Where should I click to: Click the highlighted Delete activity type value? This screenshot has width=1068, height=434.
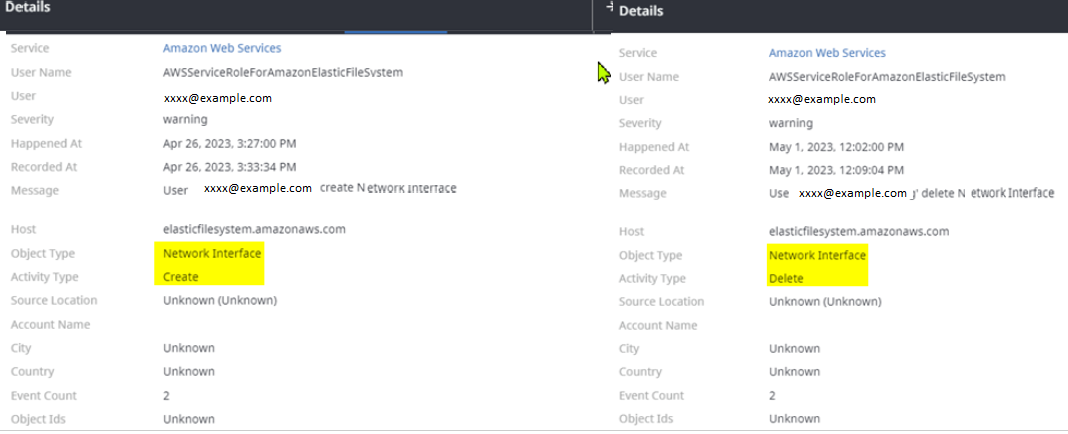tap(786, 279)
